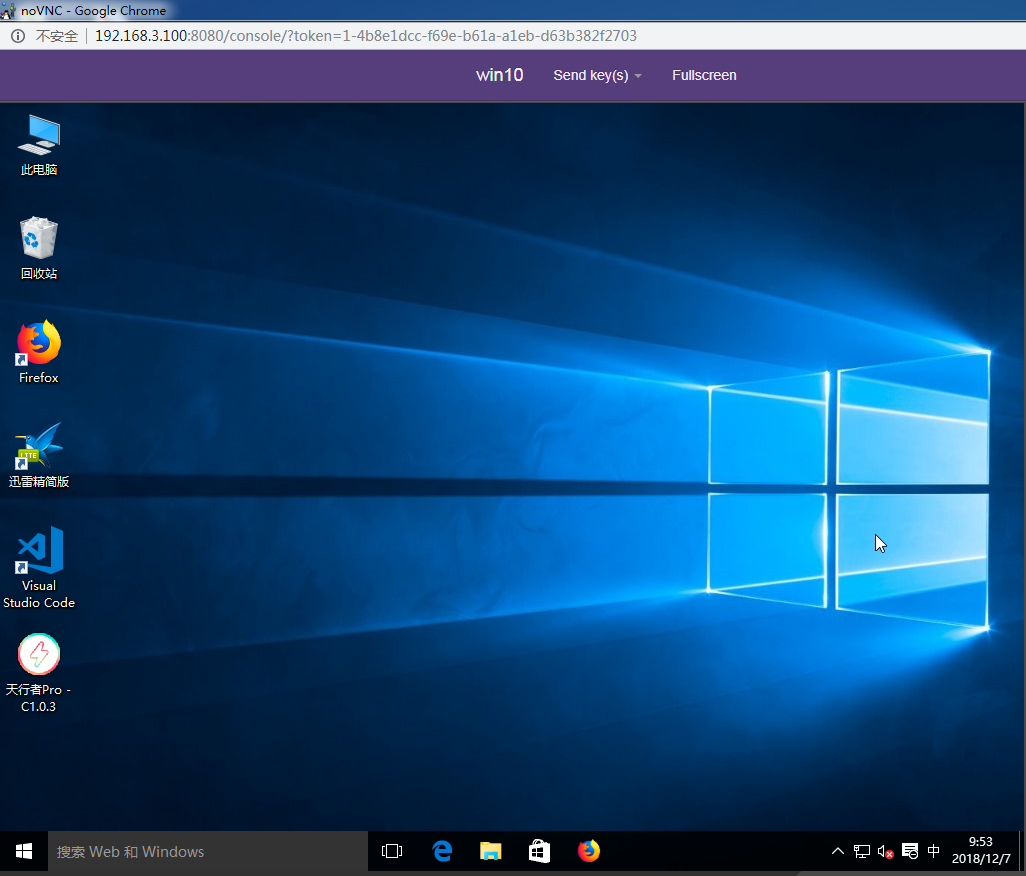Select the Firefox desktop shortcut
1026x876 pixels.
[39, 352]
